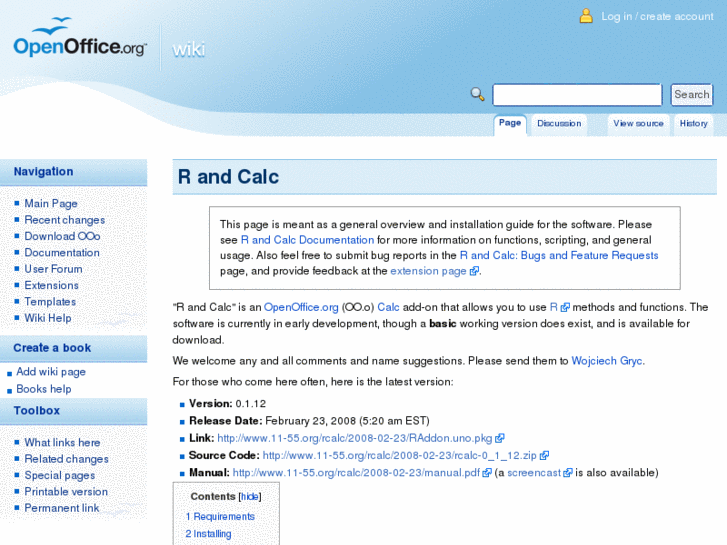
Task: Open Download OOo link
Action: (x=62, y=236)
